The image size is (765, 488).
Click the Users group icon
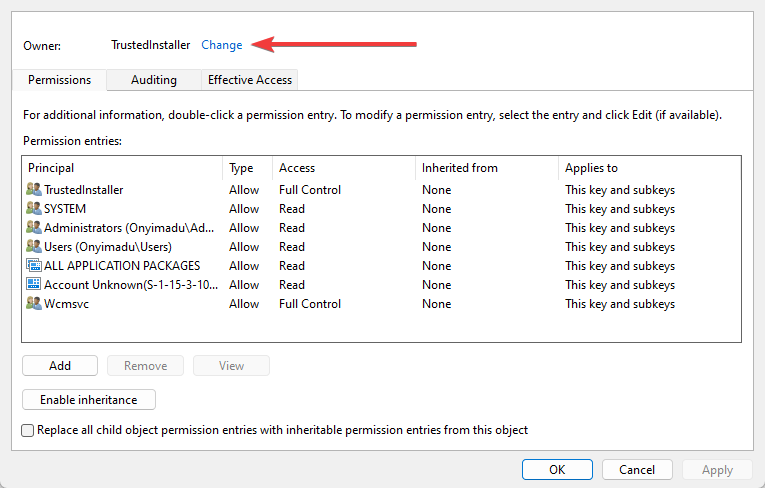pos(34,247)
